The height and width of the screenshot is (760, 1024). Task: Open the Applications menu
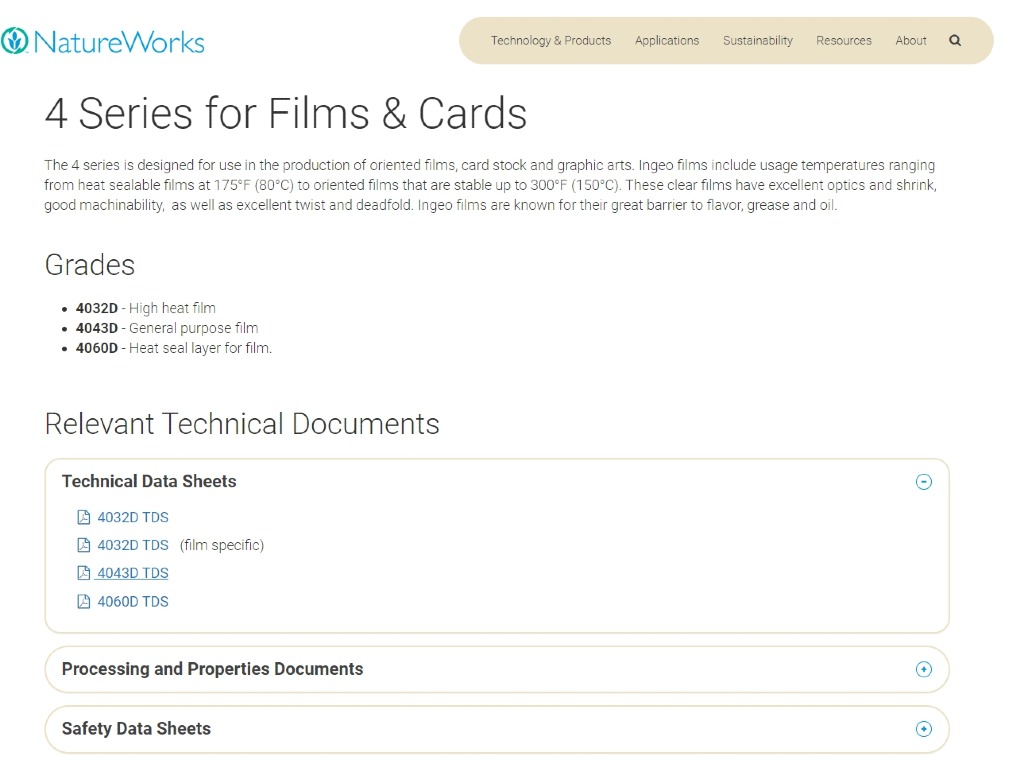pyautogui.click(x=667, y=41)
